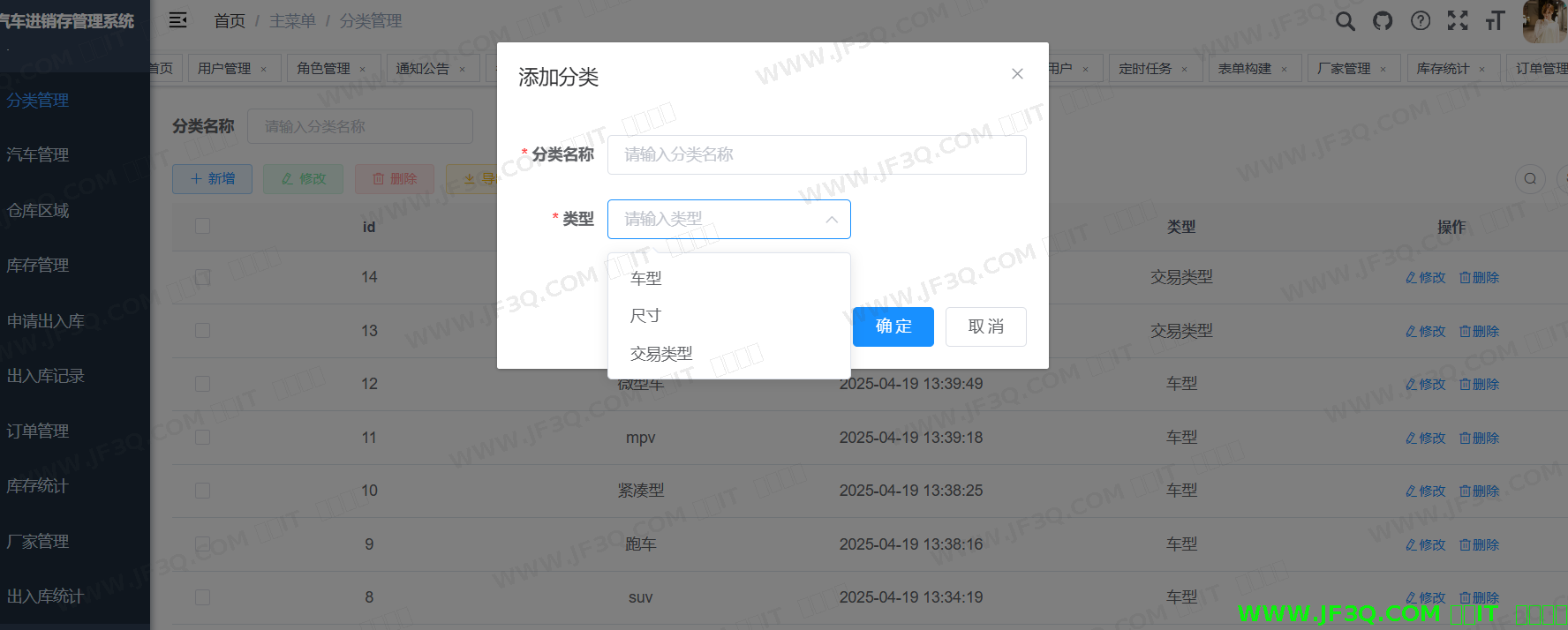Click the table search toggle icon

(1530, 179)
